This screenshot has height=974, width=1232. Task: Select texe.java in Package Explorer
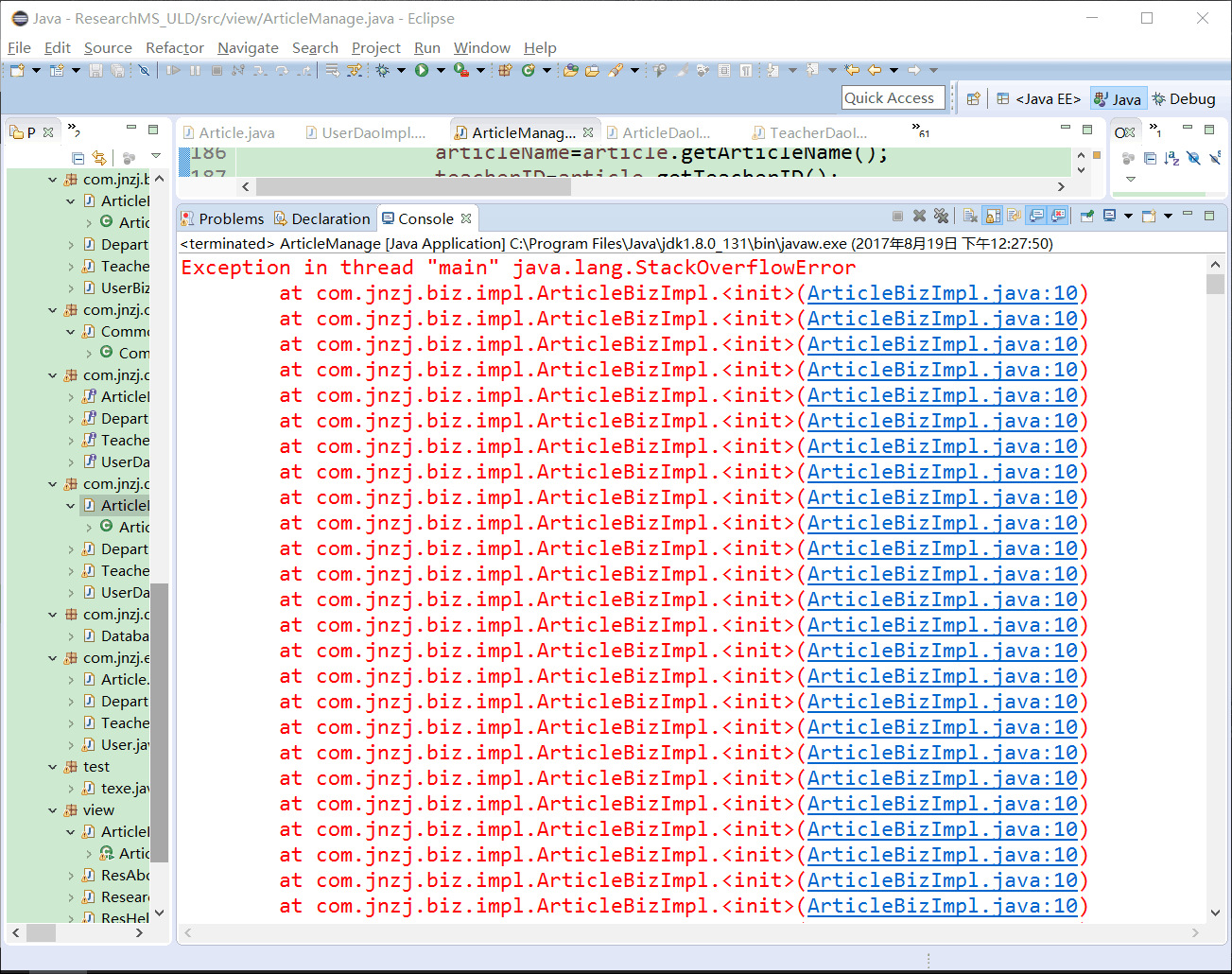(115, 789)
